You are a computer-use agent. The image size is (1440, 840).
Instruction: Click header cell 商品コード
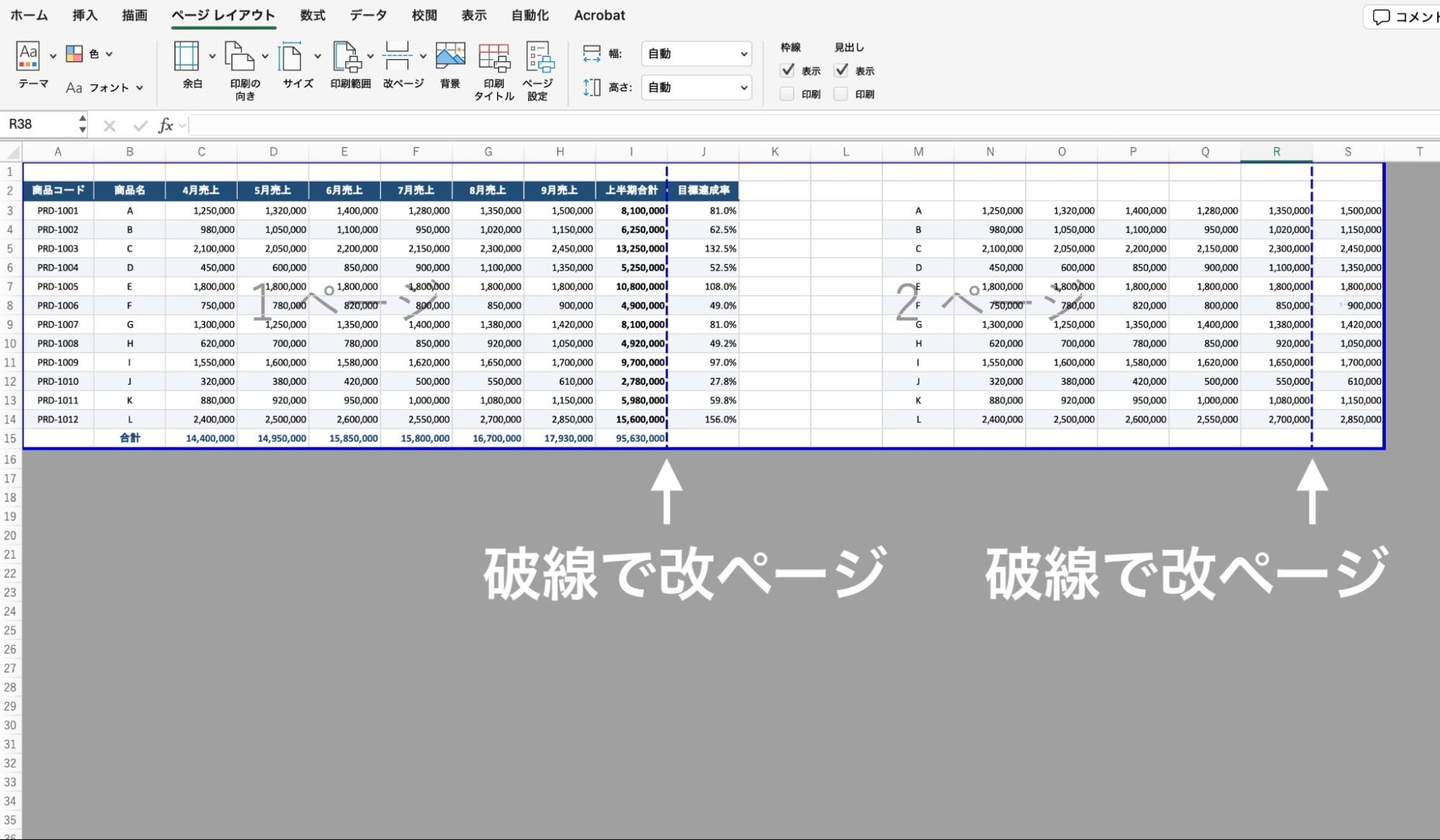click(58, 190)
